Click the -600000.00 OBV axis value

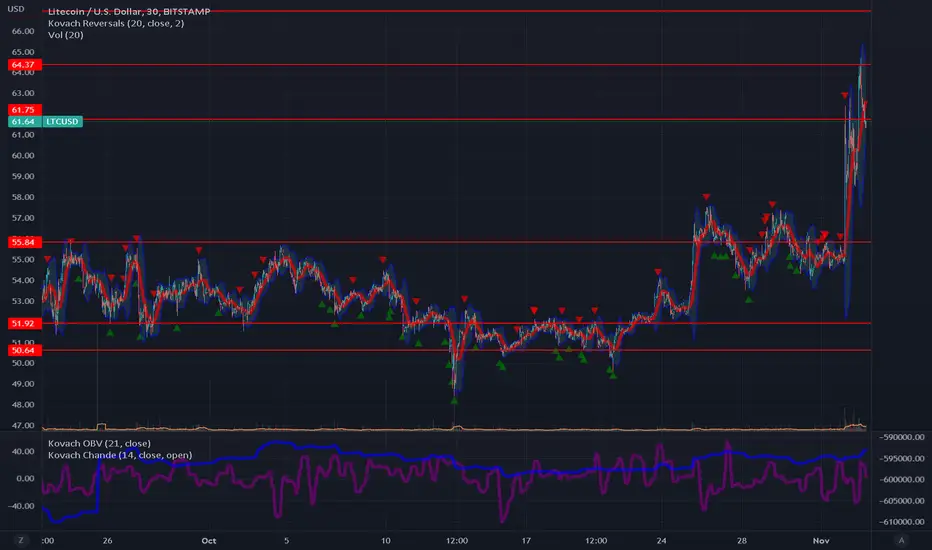click(902, 479)
